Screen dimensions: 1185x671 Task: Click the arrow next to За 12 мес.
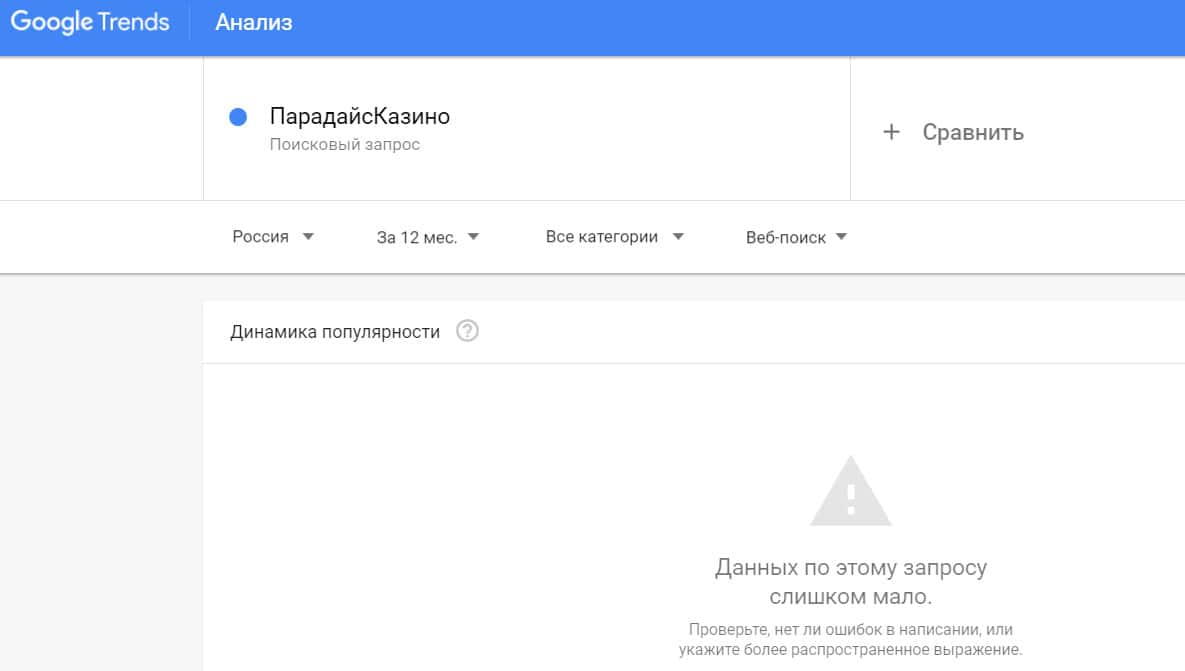click(x=473, y=237)
